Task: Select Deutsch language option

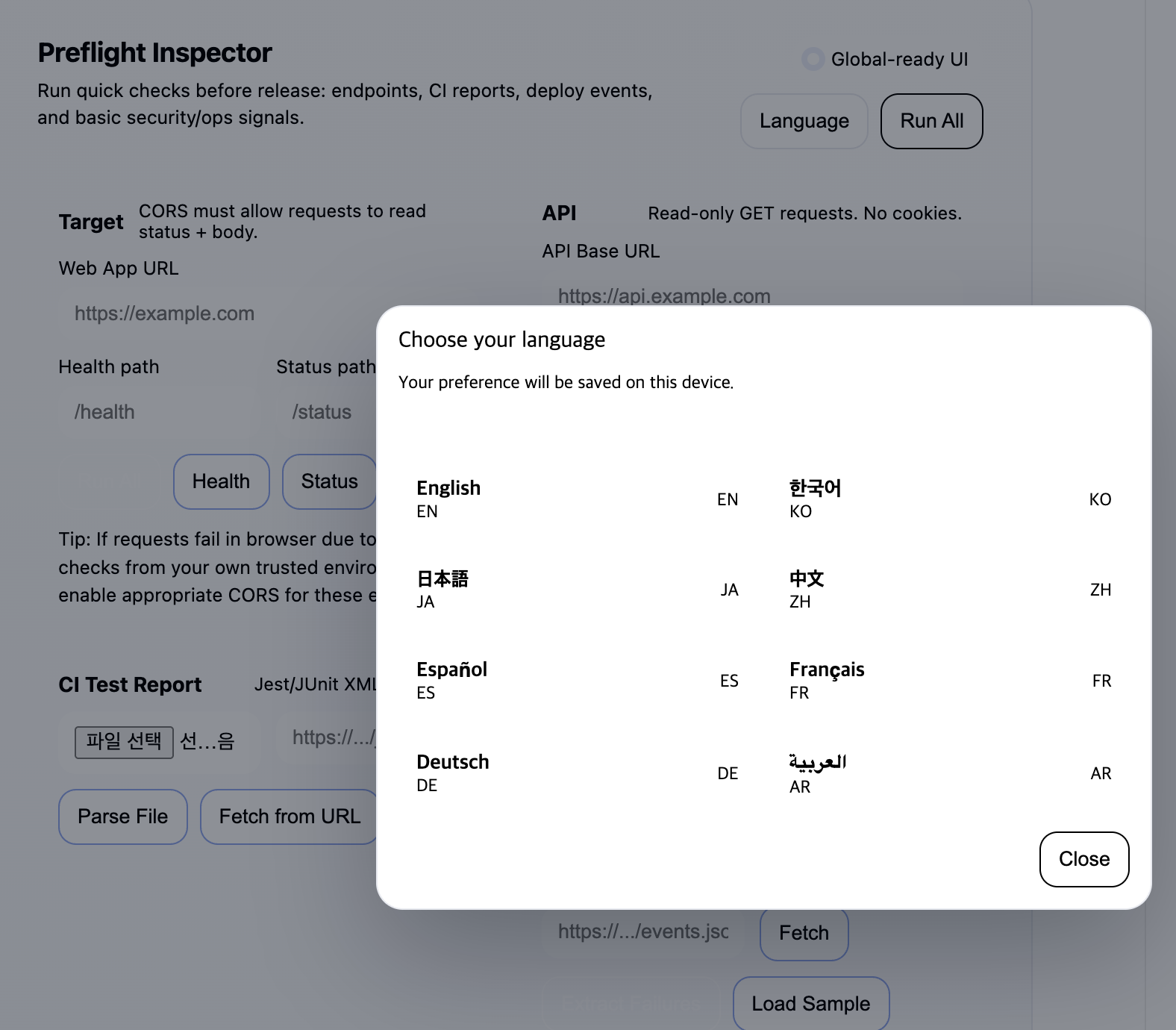Action: click(x=577, y=772)
